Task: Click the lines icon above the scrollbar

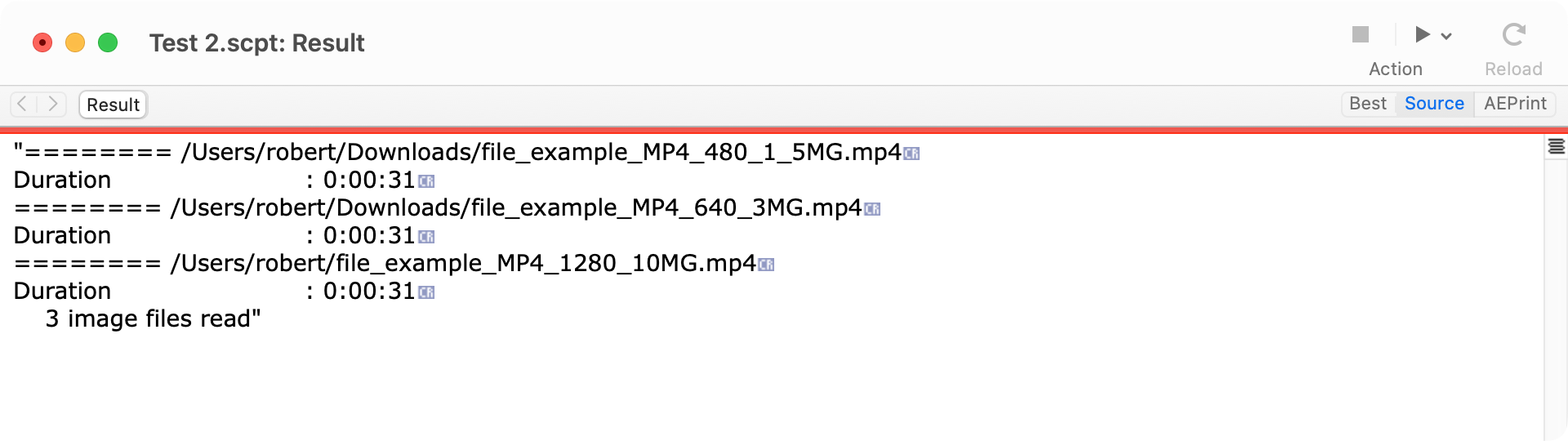Action: click(x=1557, y=147)
